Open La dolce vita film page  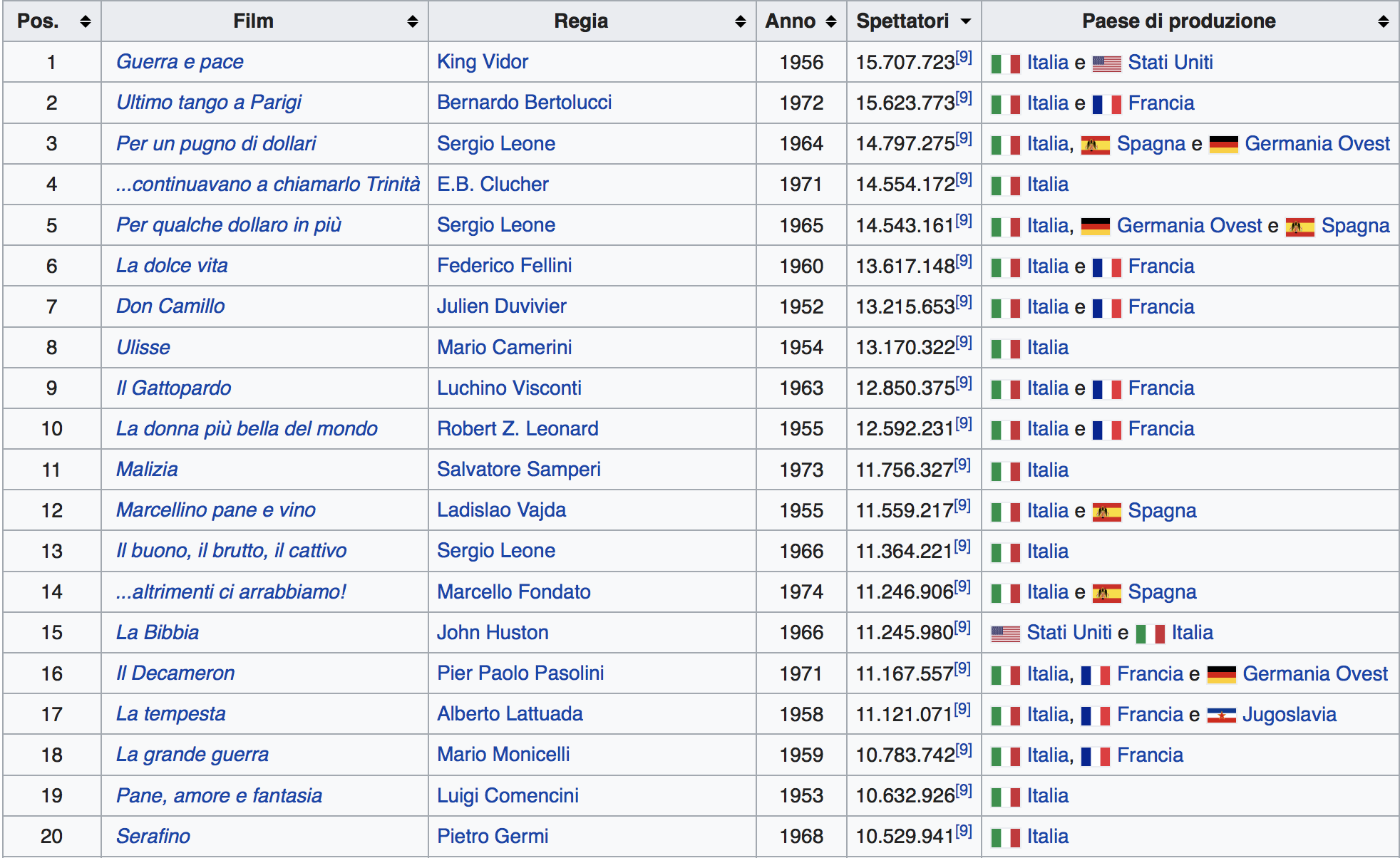pyautogui.click(x=172, y=266)
